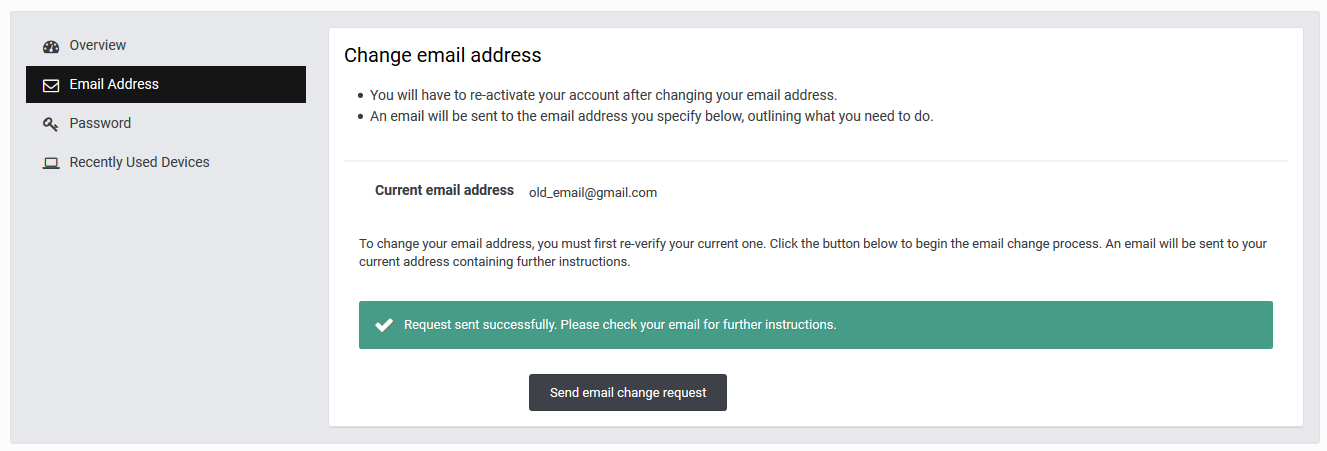Click the Change email address heading
Image resolution: width=1327 pixels, height=451 pixels.
tap(442, 55)
